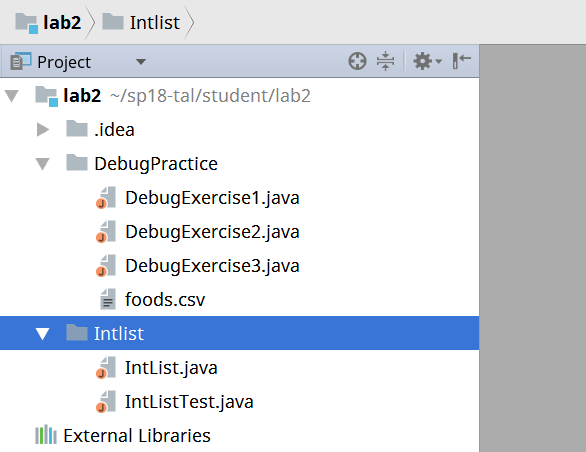Click the External Libraries bars icon

pos(46,435)
